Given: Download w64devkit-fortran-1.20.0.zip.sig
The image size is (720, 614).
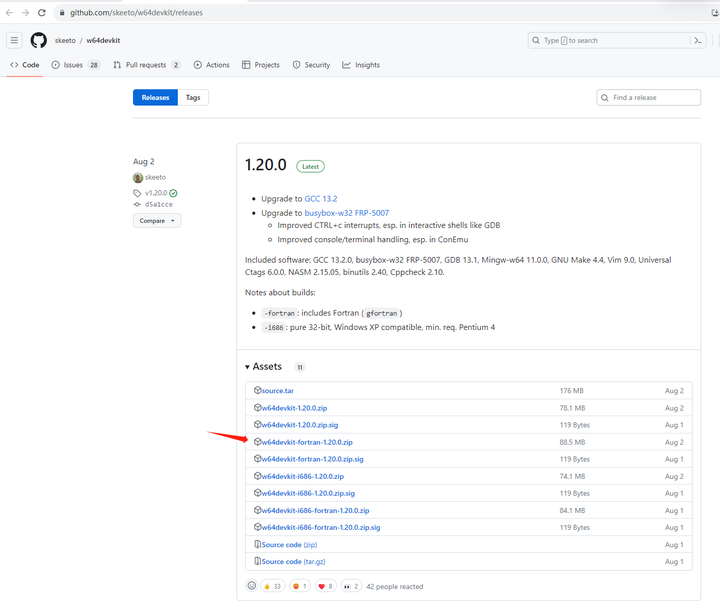Looking at the screenshot, I should [313, 459].
